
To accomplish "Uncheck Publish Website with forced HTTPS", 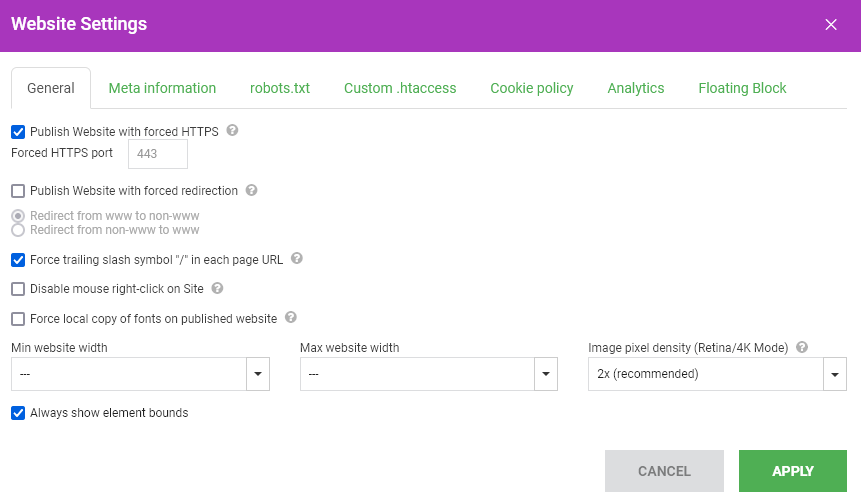I will pyautogui.click(x=18, y=132).
